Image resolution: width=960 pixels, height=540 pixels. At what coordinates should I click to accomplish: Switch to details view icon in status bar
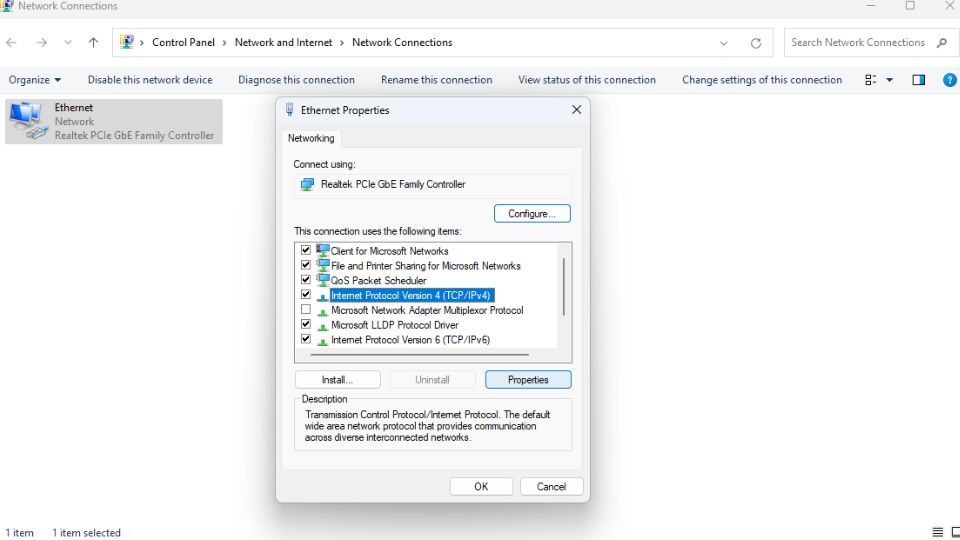pyautogui.click(x=937, y=532)
